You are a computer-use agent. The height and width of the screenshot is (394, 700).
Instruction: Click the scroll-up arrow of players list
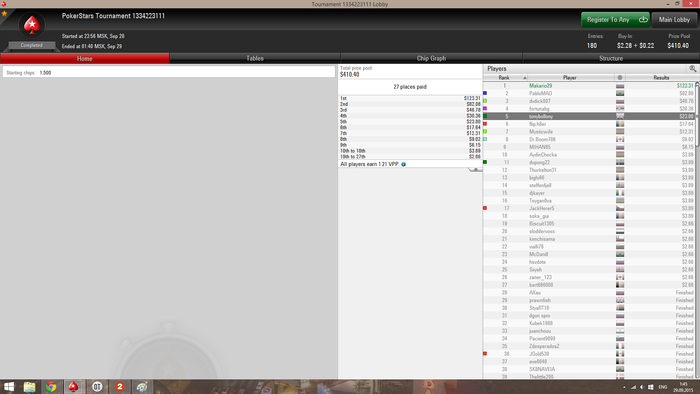click(x=697, y=83)
